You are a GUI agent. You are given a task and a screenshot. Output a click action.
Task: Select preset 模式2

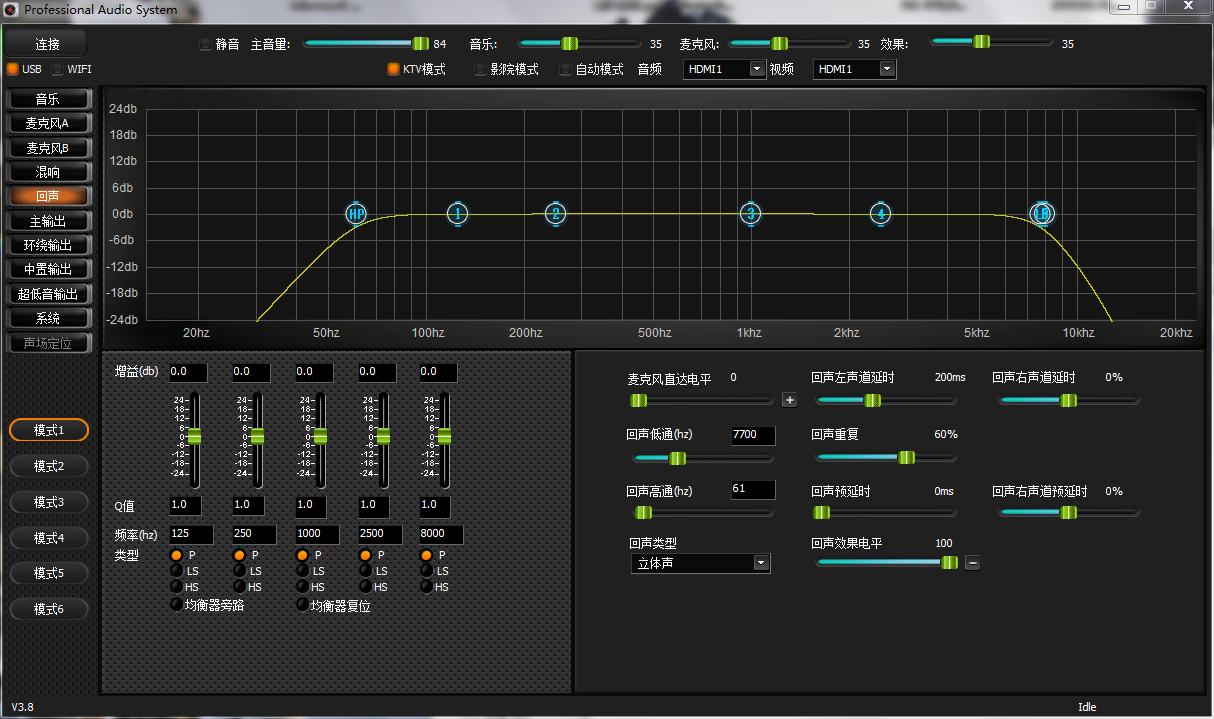click(49, 466)
